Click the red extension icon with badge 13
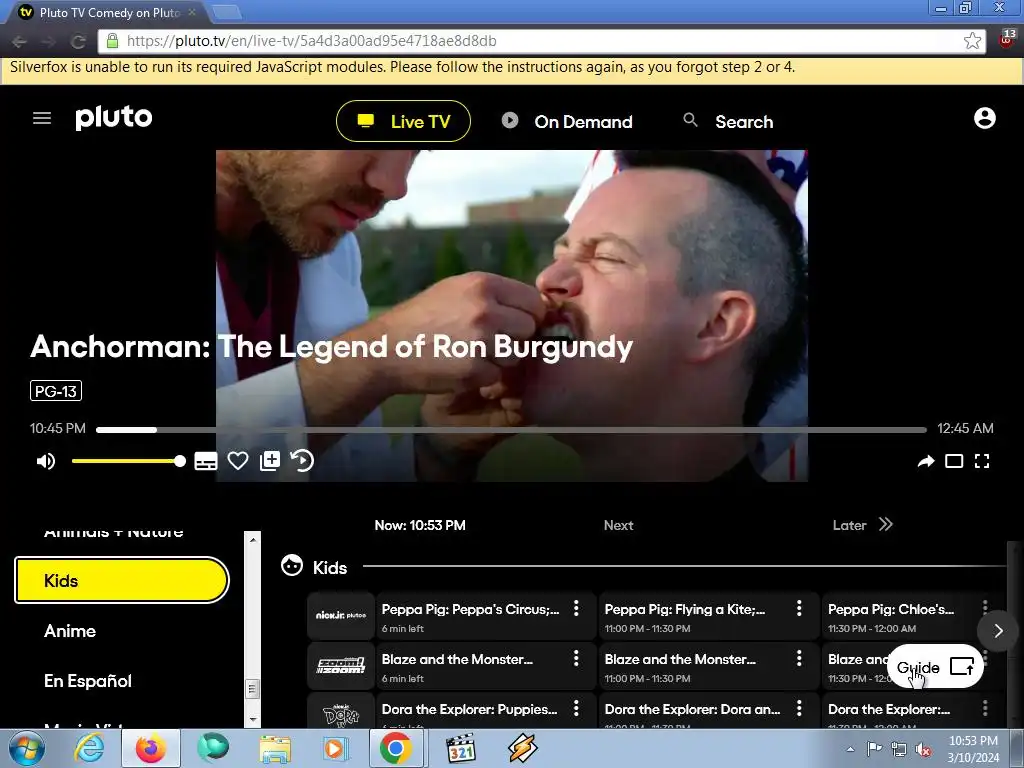This screenshot has height=768, width=1024. coord(1007,39)
